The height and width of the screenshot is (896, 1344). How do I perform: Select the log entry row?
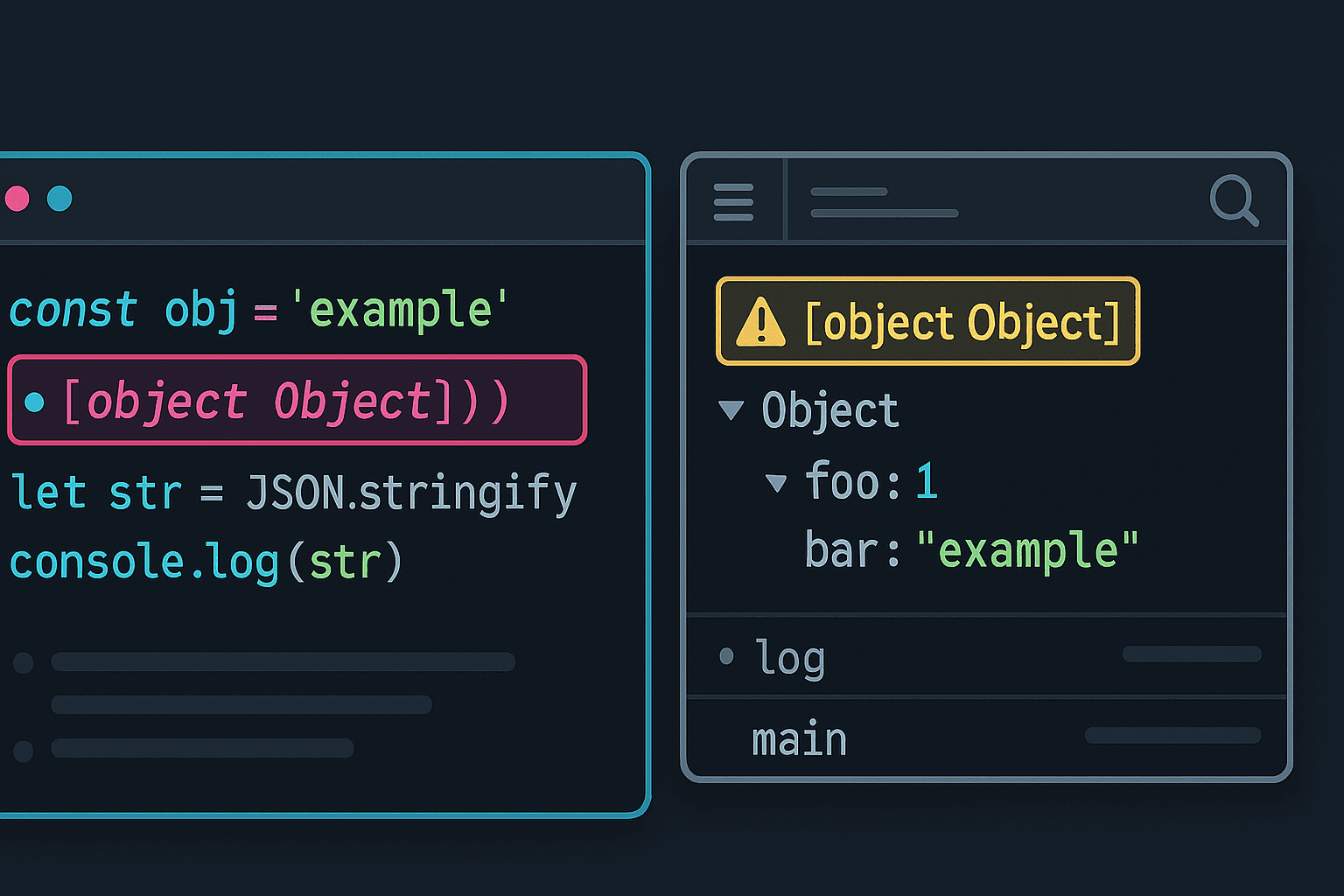click(986, 656)
